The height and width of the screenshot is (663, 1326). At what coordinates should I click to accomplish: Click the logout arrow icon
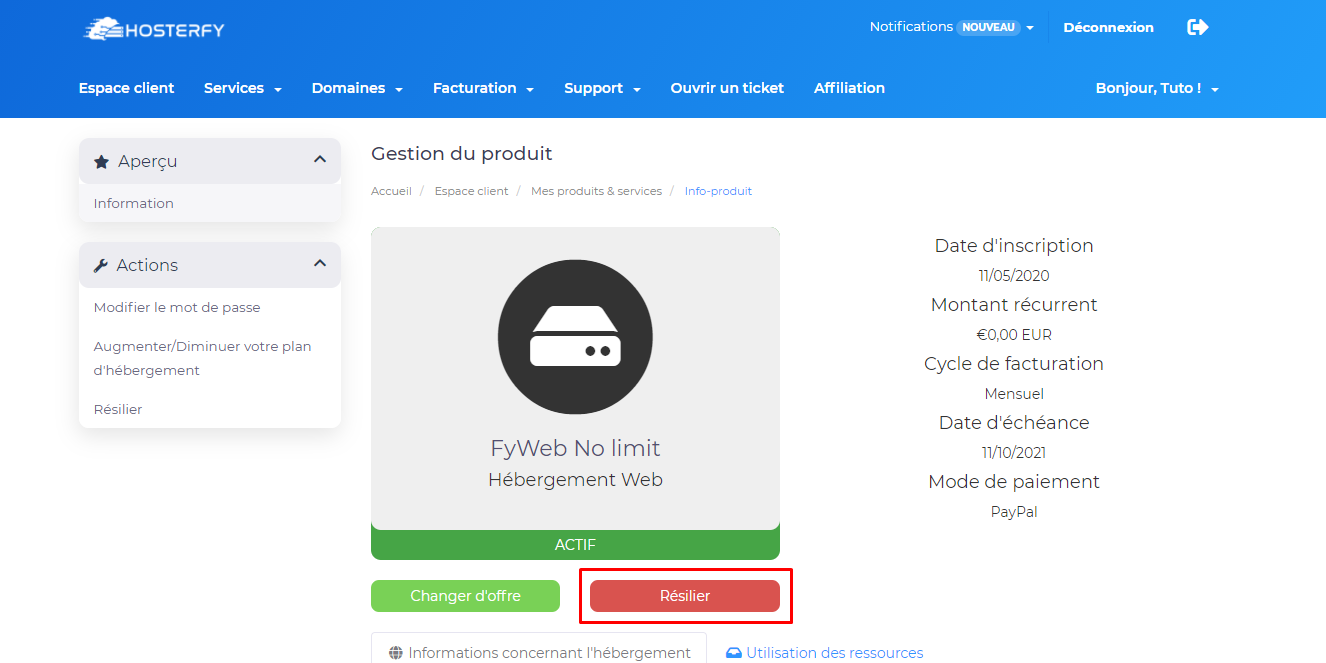click(1197, 27)
